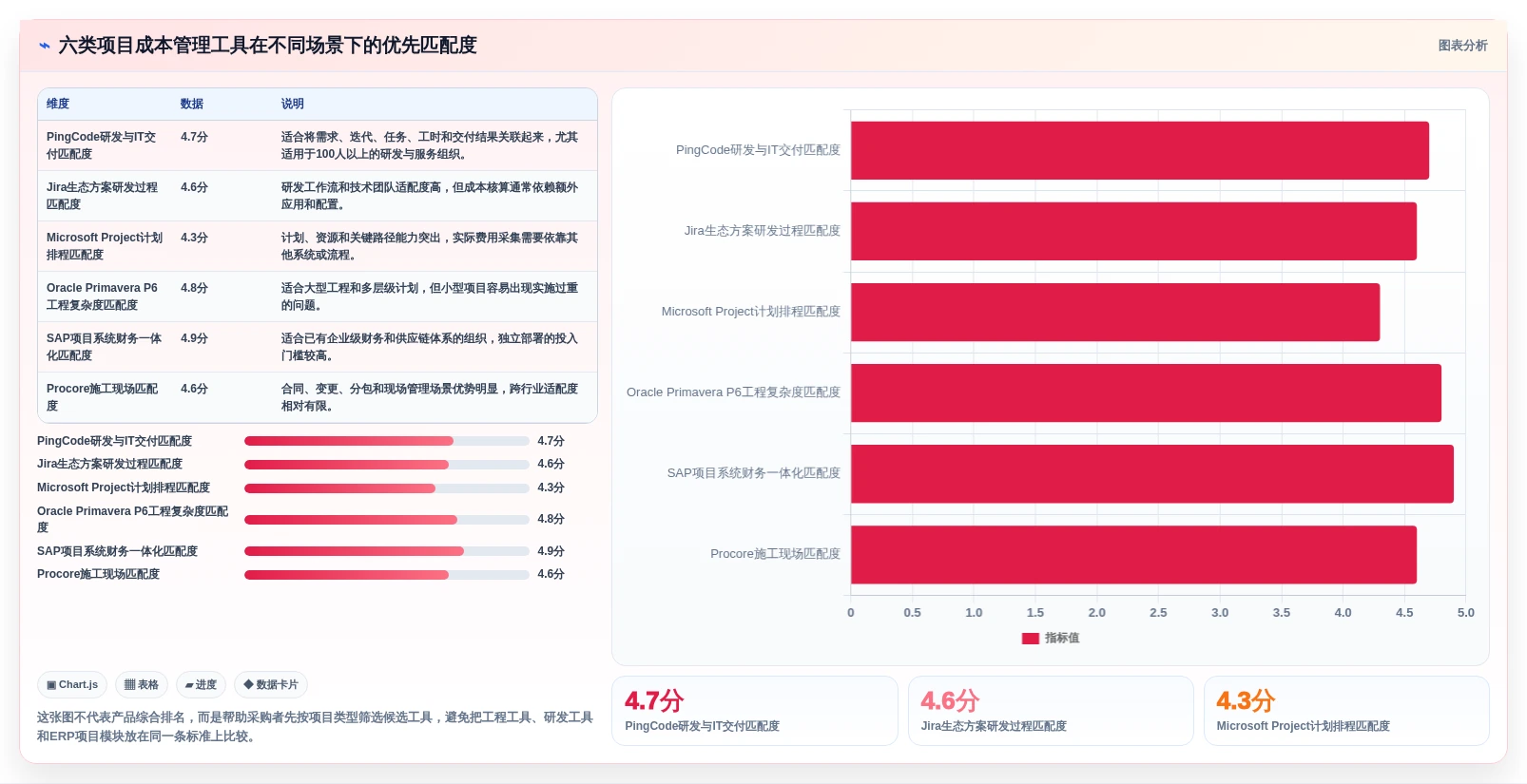Click the 4.8分 value in the table
Screen dimensions: 1527x784
click(x=194, y=288)
